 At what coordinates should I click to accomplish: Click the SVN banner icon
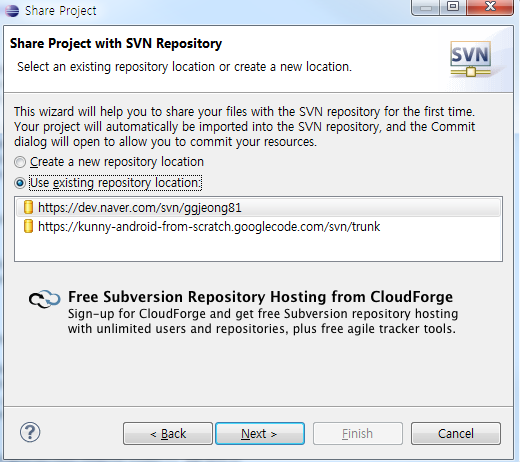[x=471, y=59]
